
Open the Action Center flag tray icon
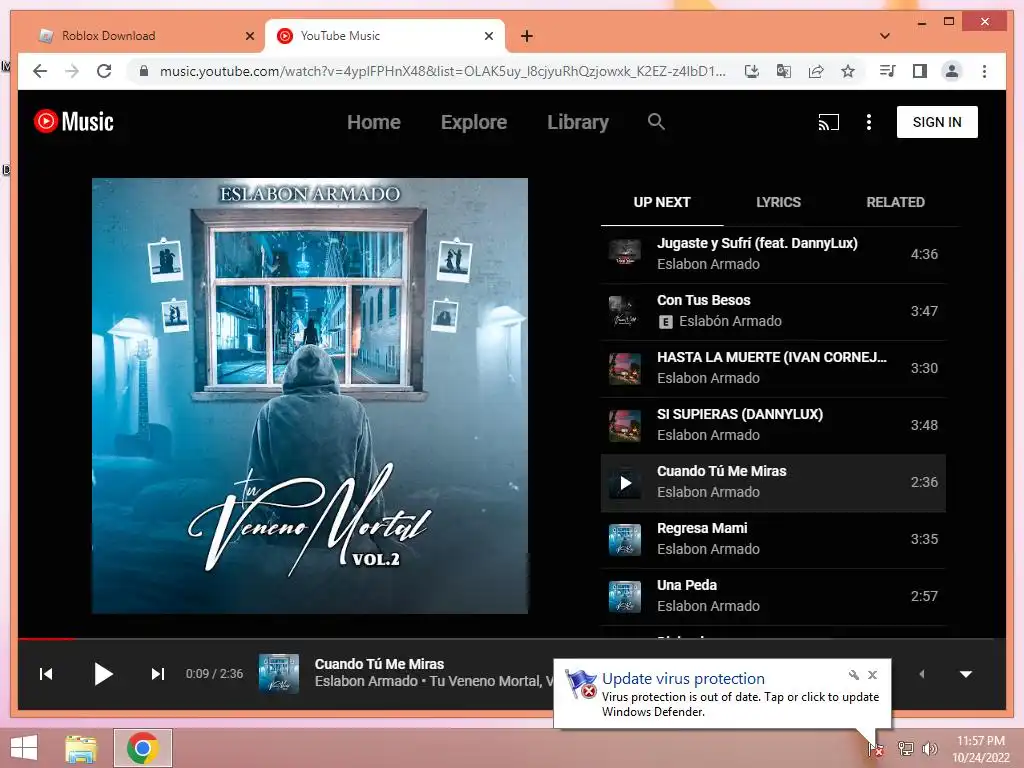tap(875, 748)
